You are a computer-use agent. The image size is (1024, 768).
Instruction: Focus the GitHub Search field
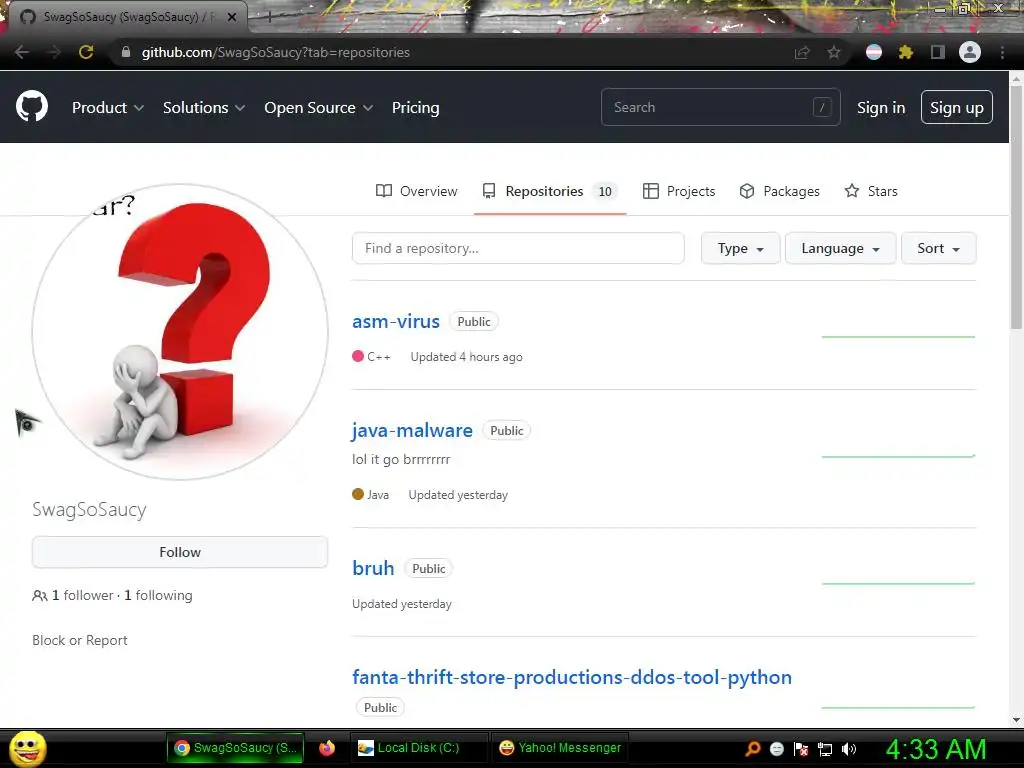[x=720, y=107]
